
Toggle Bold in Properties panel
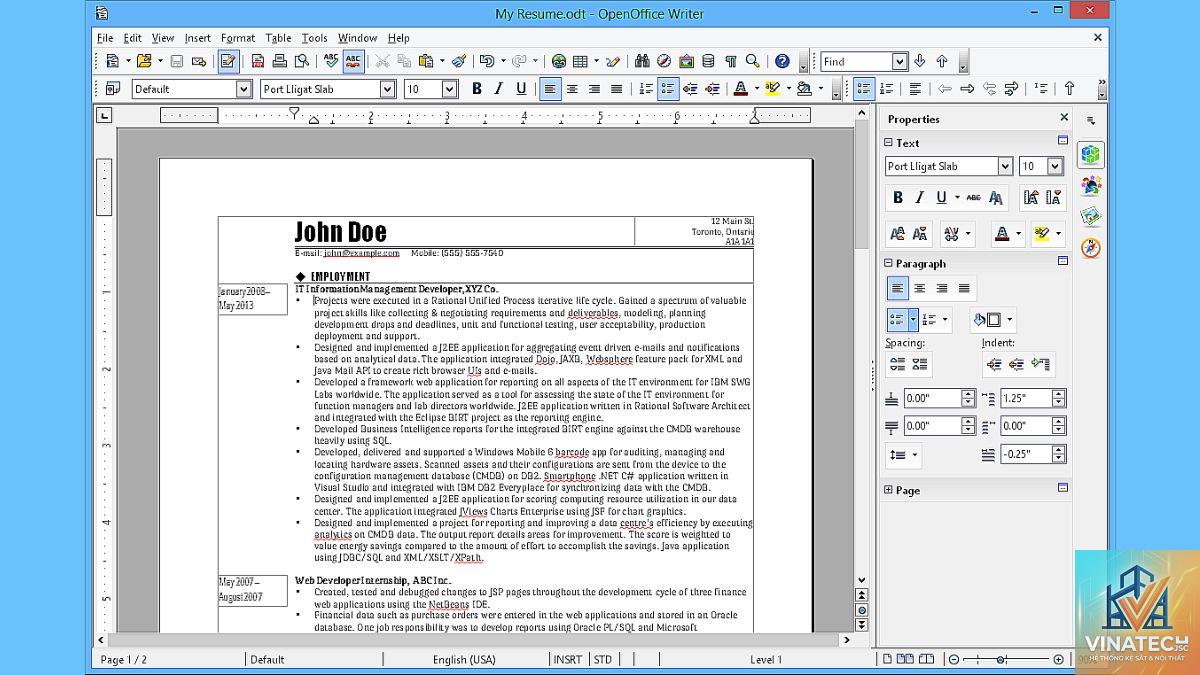pos(898,197)
